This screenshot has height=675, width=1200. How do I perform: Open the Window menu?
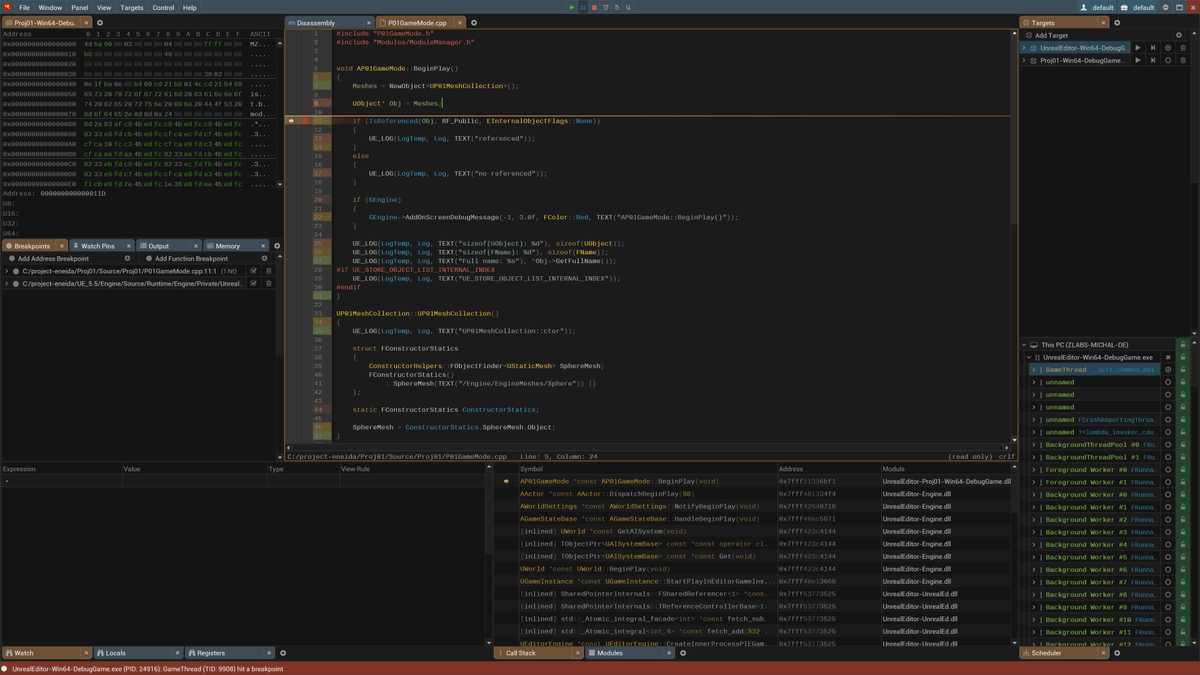(50, 7)
